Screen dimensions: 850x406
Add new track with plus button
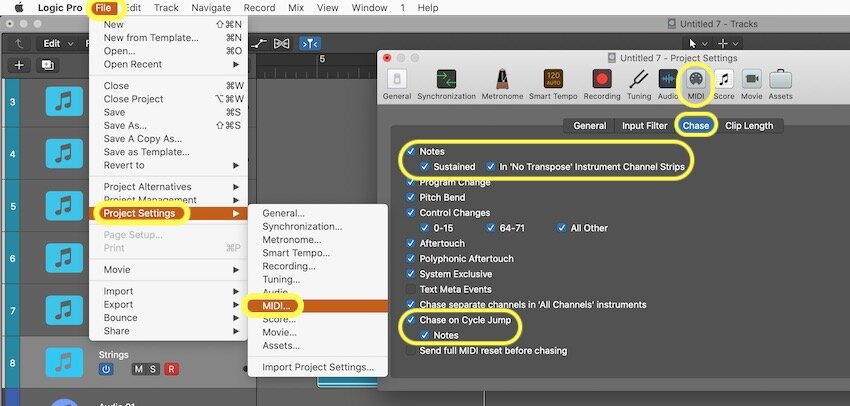pos(19,65)
